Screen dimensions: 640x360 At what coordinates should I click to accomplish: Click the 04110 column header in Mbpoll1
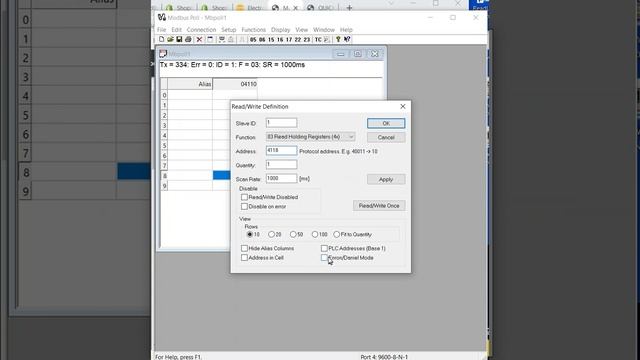coord(235,84)
